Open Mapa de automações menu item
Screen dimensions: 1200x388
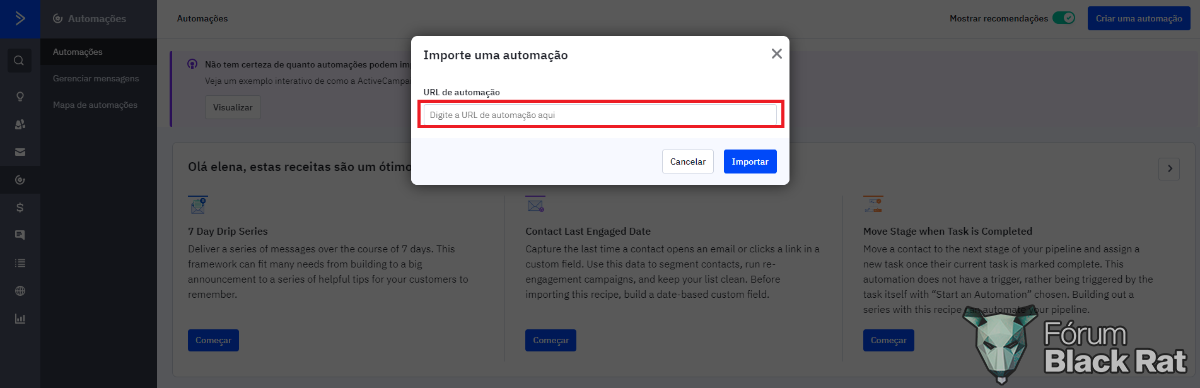(x=96, y=104)
